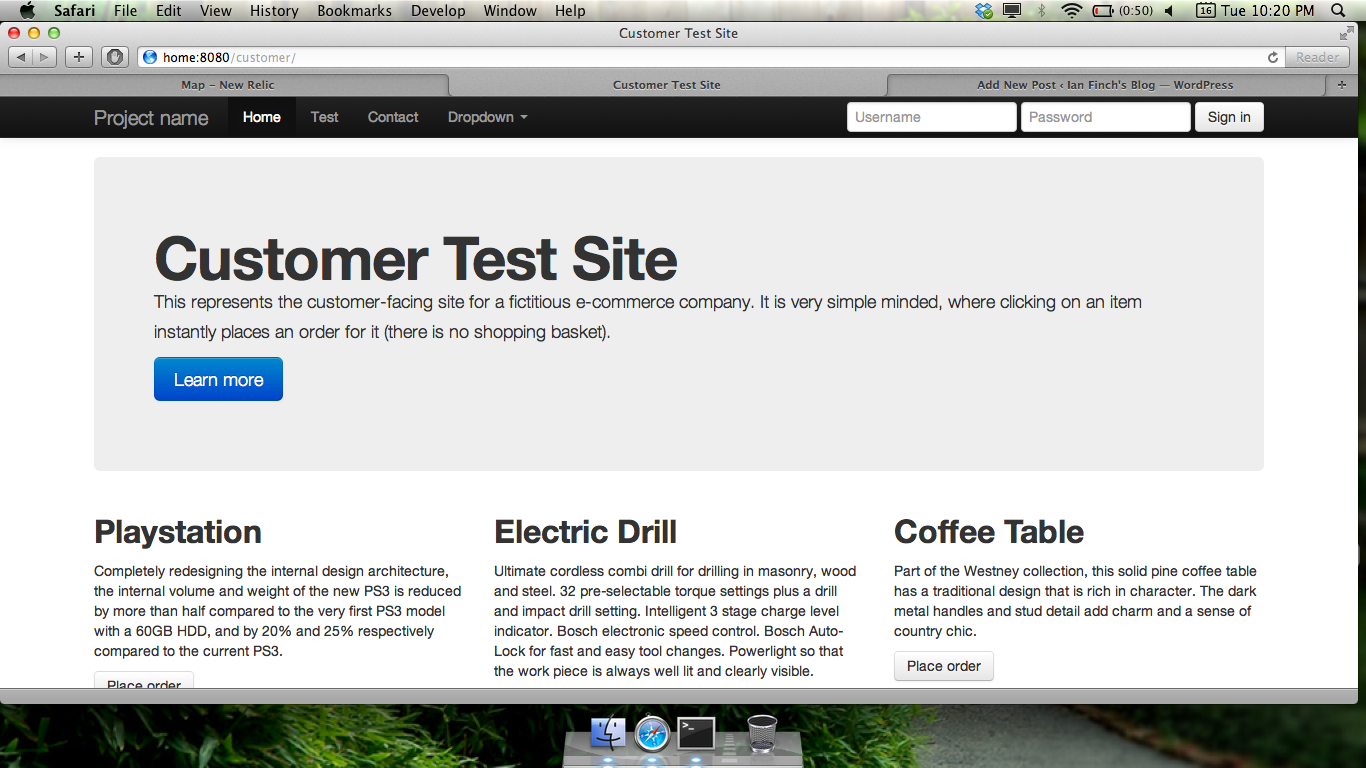
Task: Focus the Username input field
Action: click(931, 117)
